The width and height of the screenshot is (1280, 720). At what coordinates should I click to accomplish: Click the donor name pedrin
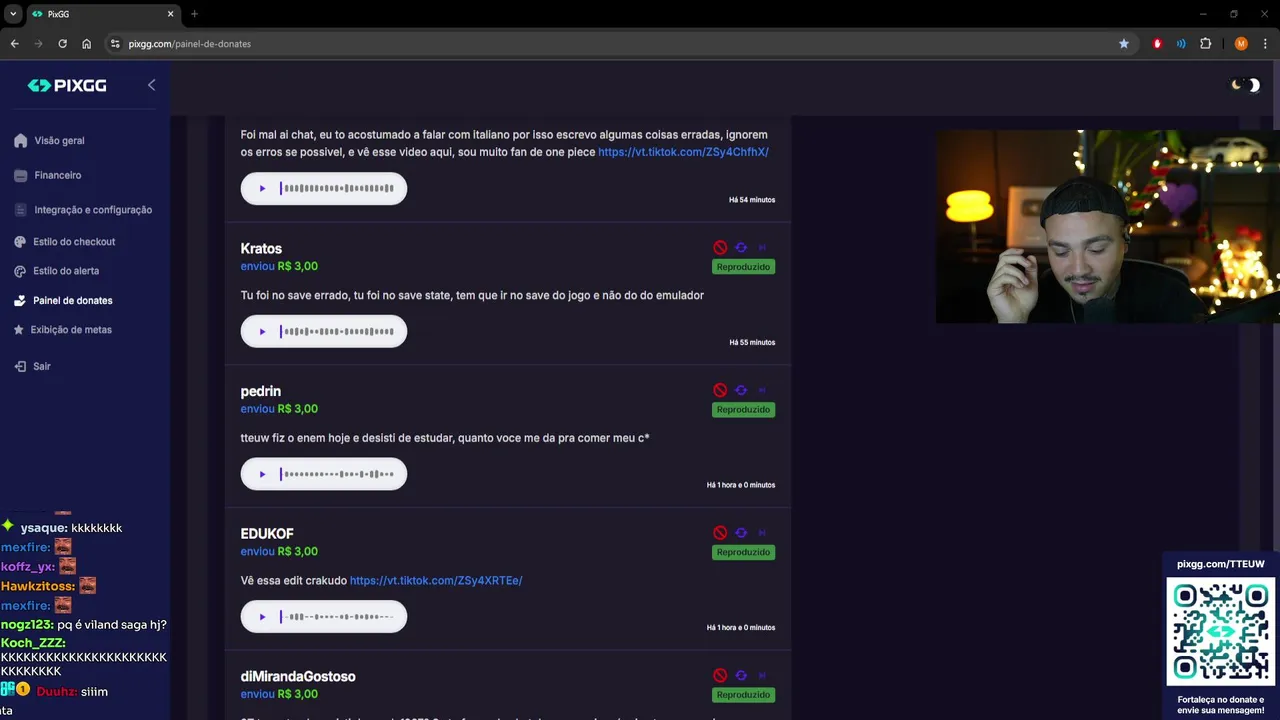[x=261, y=391]
